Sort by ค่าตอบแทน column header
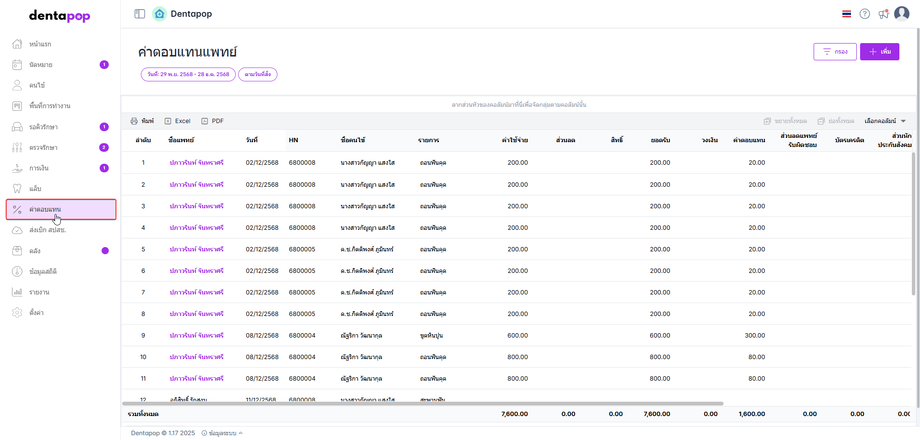This screenshot has width=920, height=440. coord(748,140)
